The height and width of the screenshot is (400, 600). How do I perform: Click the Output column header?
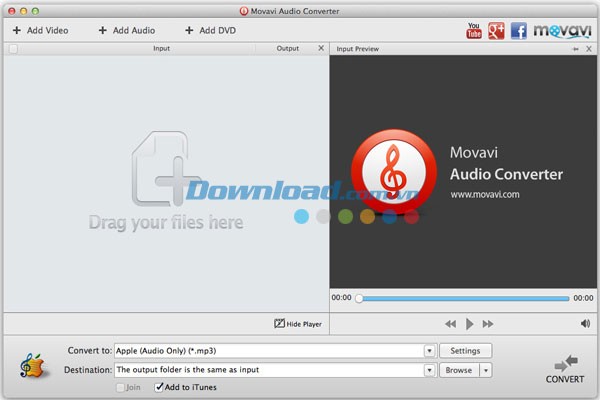pyautogui.click(x=288, y=48)
